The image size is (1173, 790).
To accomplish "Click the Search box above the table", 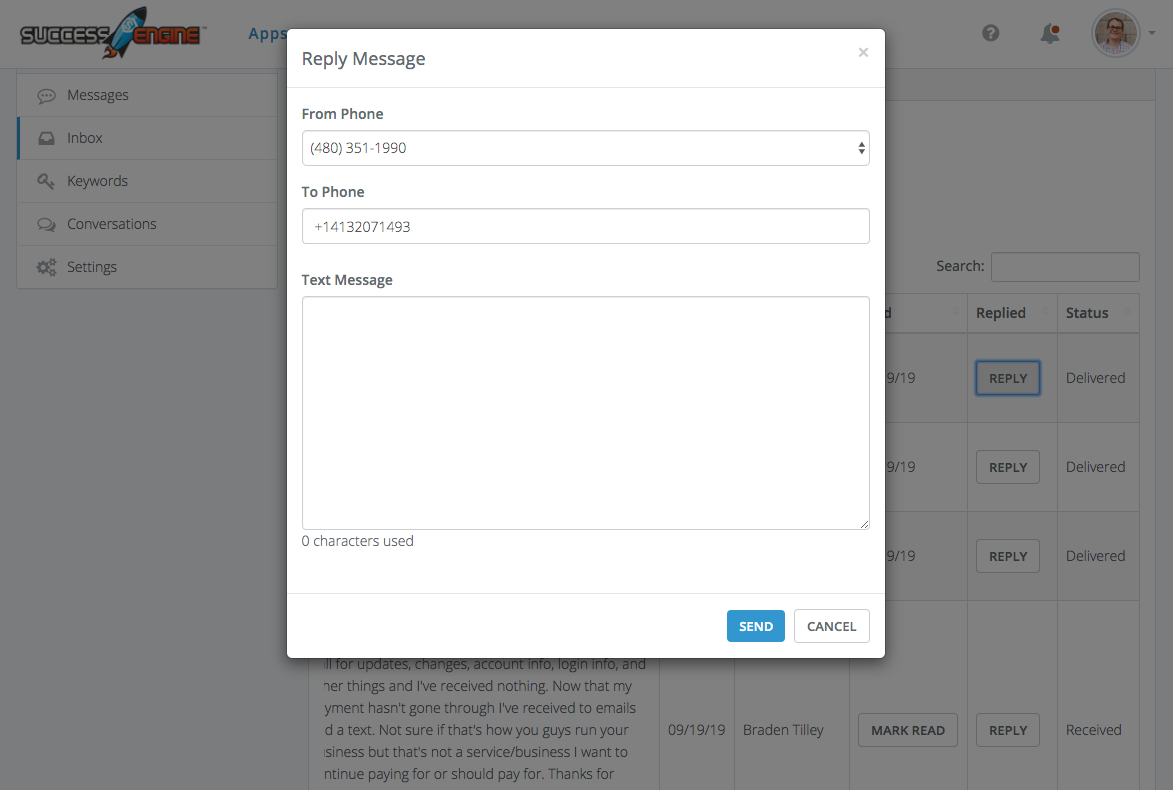I will point(1064,267).
